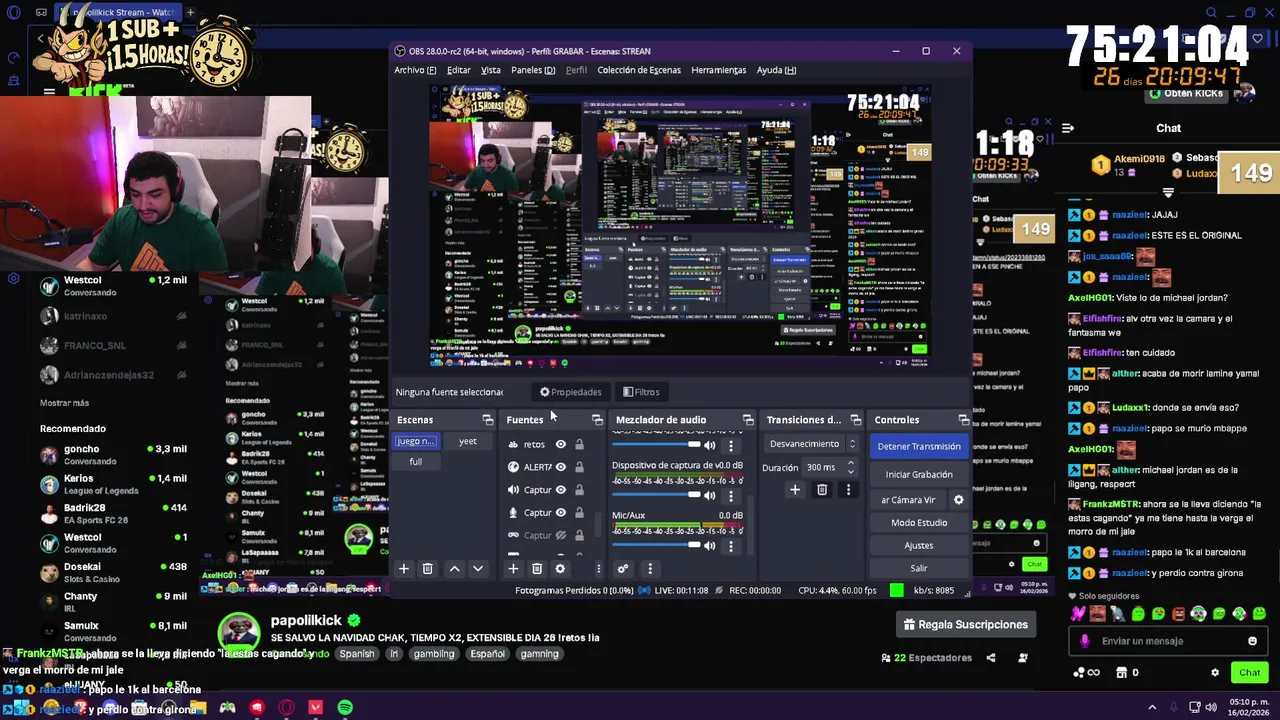This screenshot has width=1280, height=720.
Task: Adjust Dispositivo de captura volume slider
Action: [656, 495]
